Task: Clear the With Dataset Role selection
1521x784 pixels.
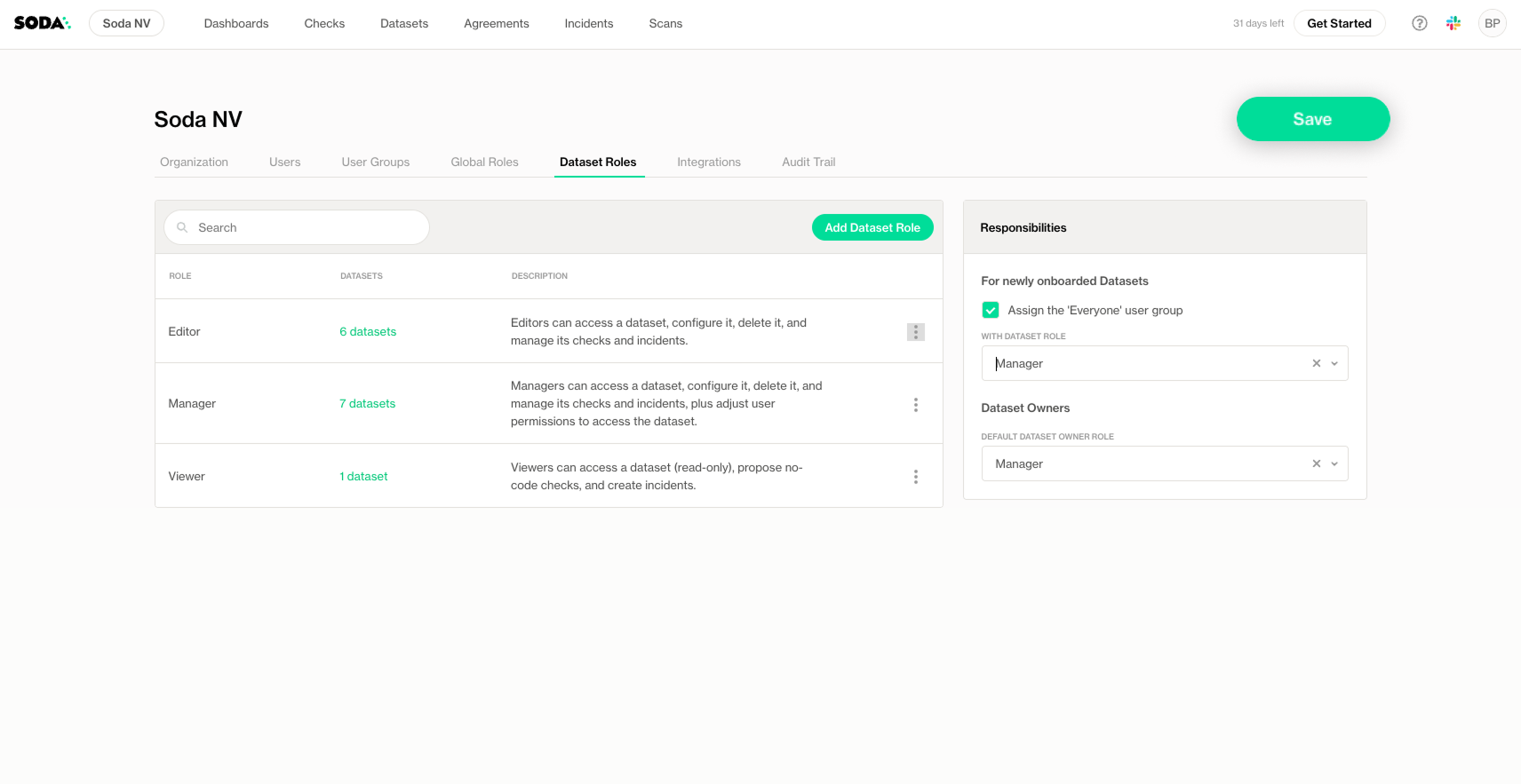Action: pyautogui.click(x=1316, y=363)
